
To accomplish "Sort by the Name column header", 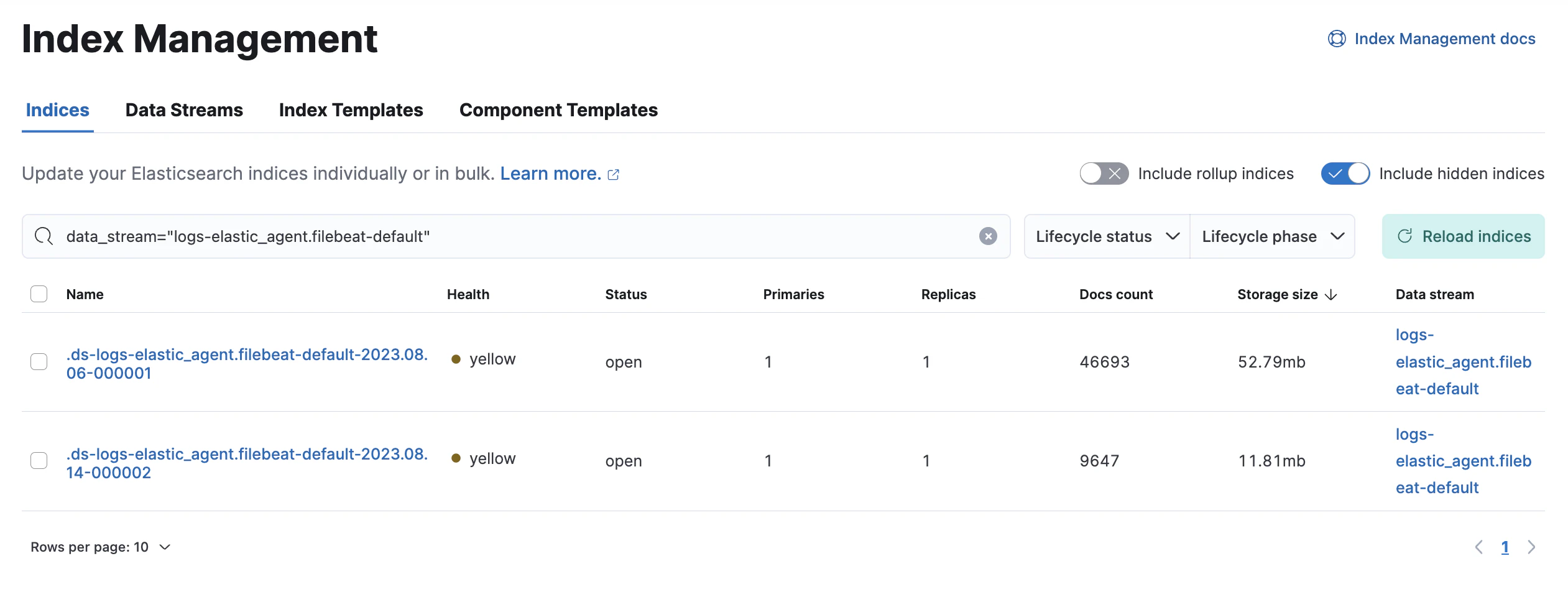I will point(85,295).
